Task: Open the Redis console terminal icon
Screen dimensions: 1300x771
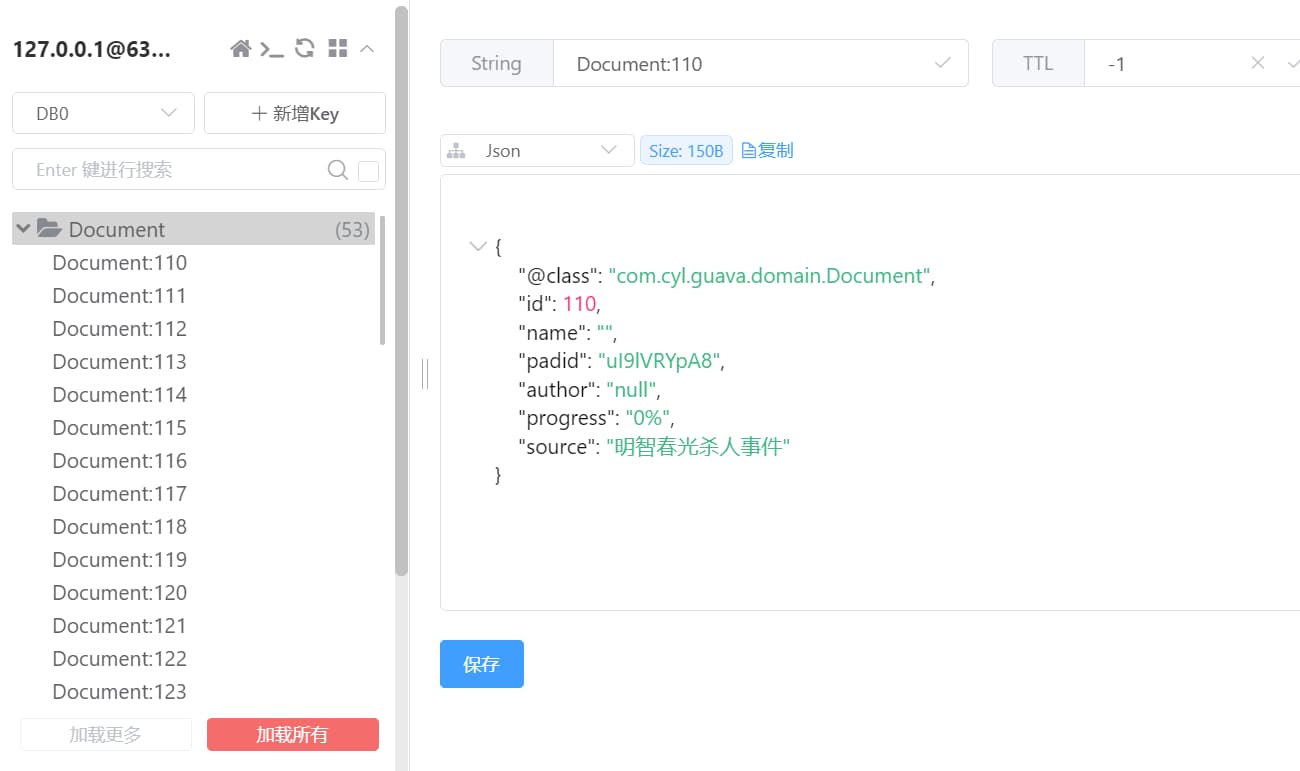Action: click(x=272, y=48)
